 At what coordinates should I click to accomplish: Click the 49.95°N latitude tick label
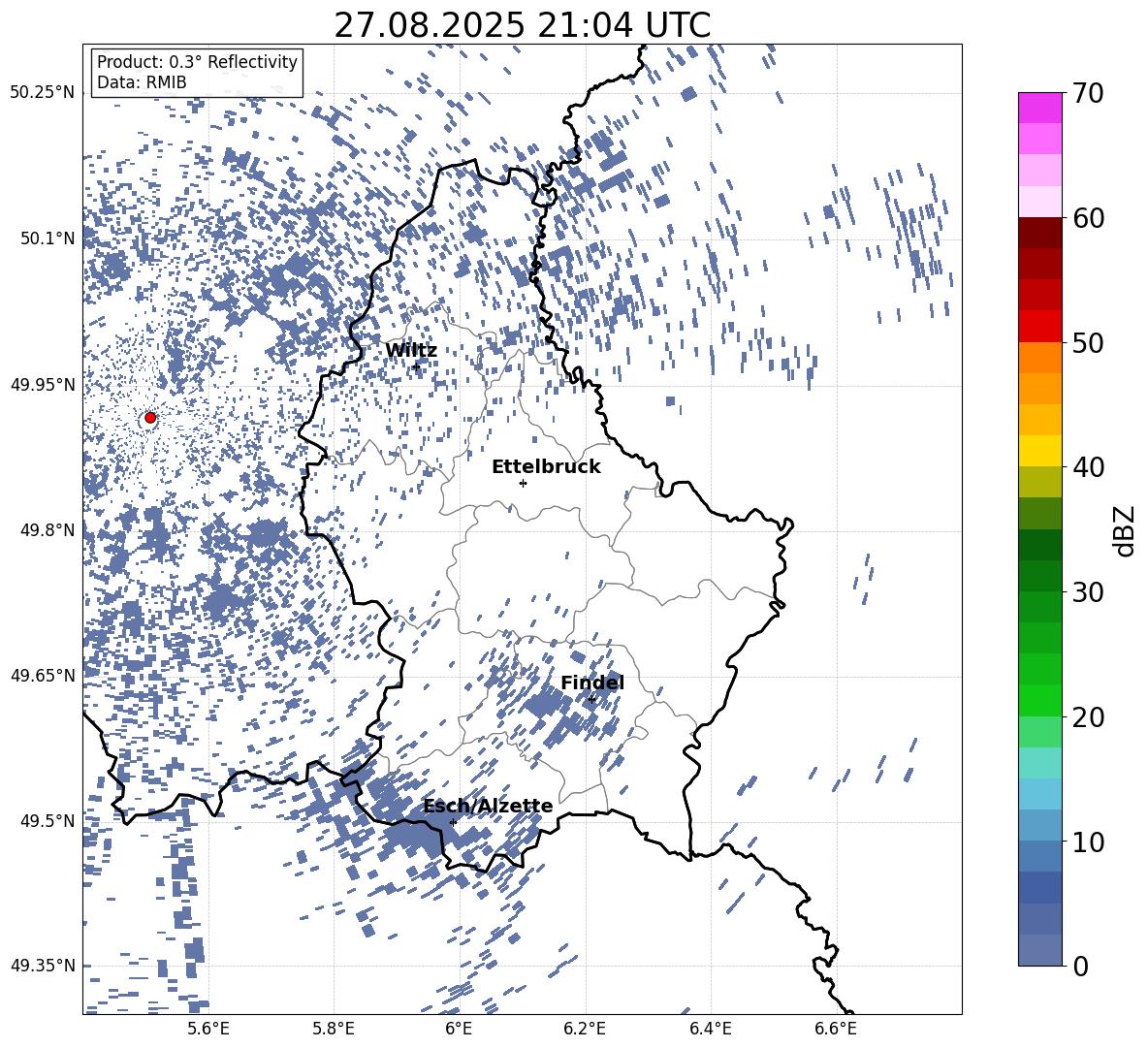click(43, 384)
